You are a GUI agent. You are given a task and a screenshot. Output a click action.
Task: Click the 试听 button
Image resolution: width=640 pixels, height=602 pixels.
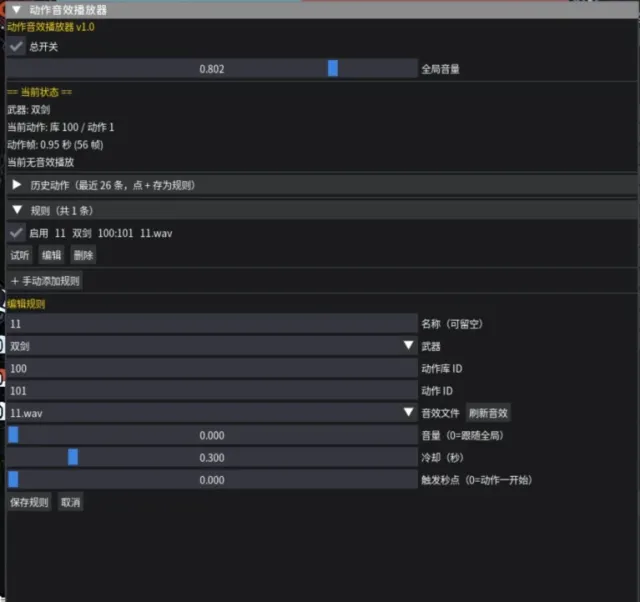click(20, 255)
